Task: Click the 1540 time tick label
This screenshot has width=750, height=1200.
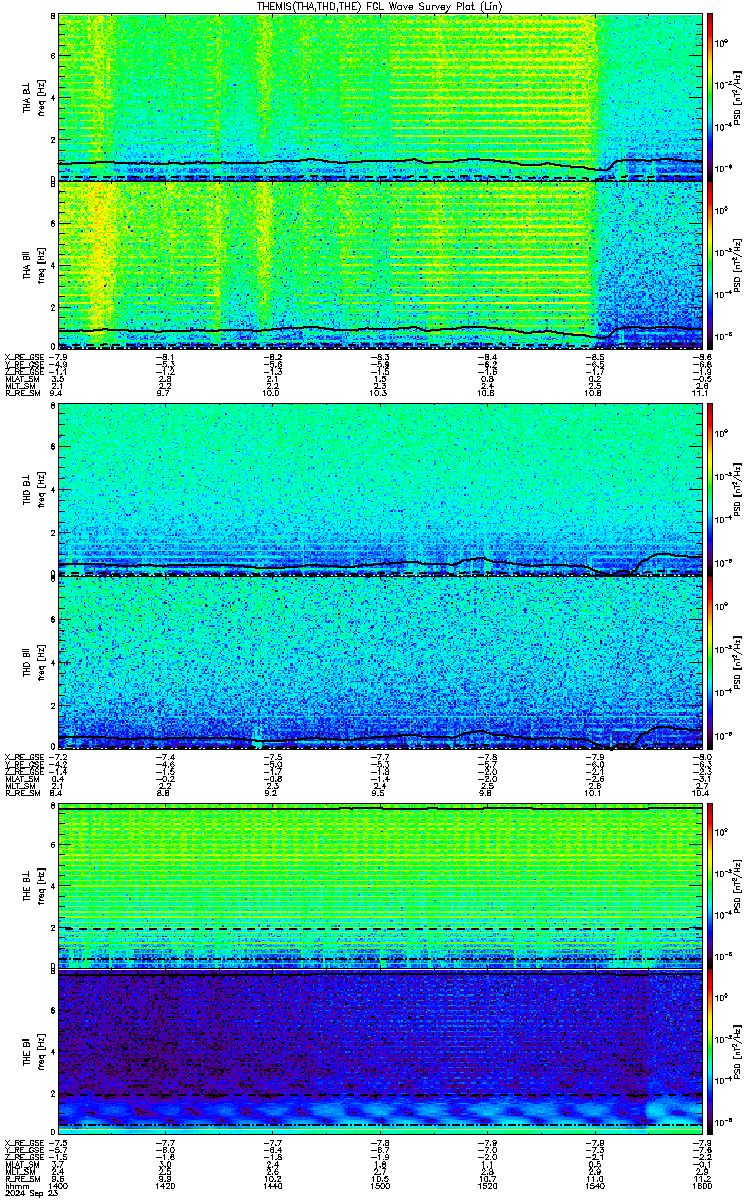Action: coord(595,1186)
